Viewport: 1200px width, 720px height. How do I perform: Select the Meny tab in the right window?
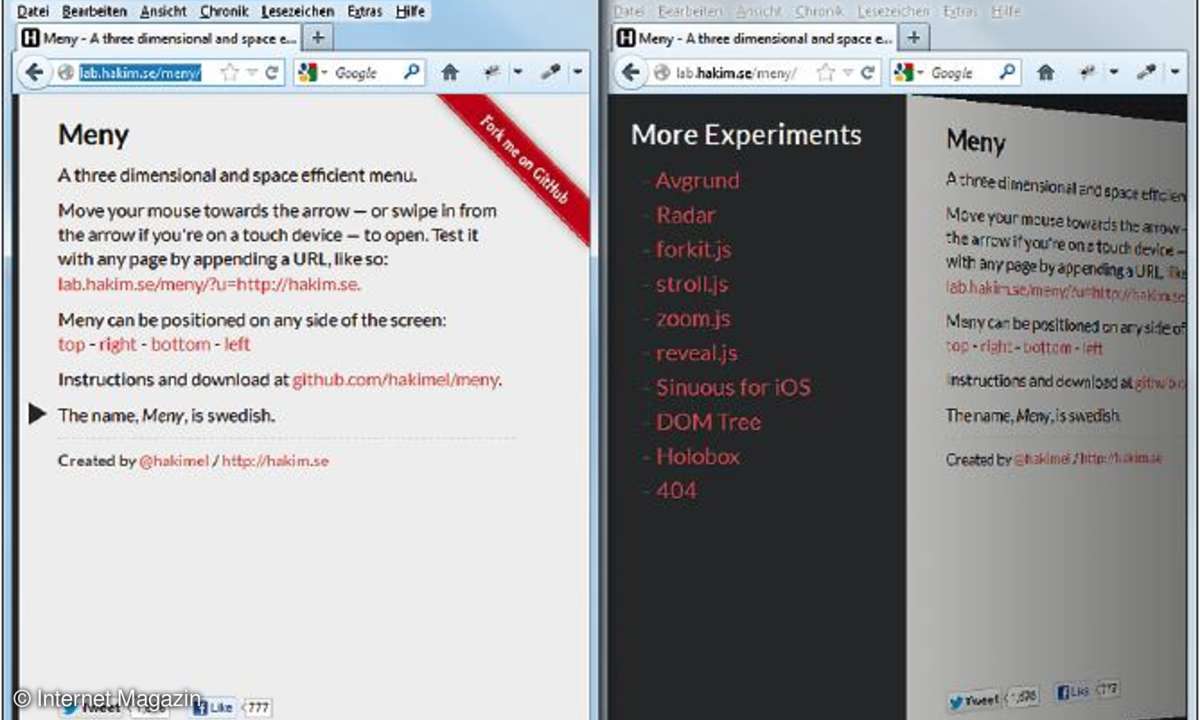click(756, 38)
